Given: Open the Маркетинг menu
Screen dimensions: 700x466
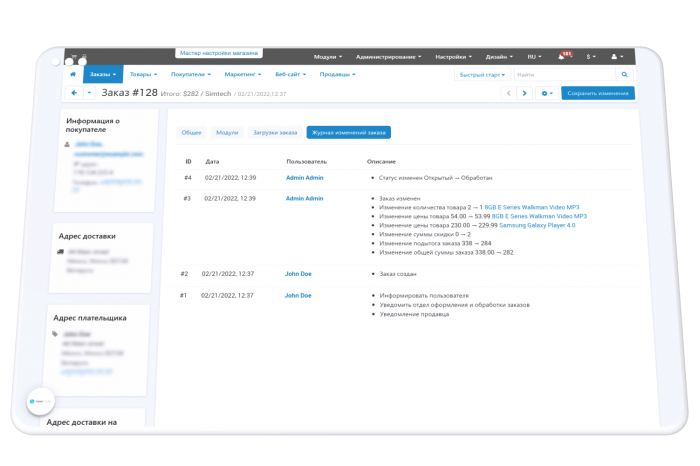Looking at the screenshot, I should coord(242,74).
